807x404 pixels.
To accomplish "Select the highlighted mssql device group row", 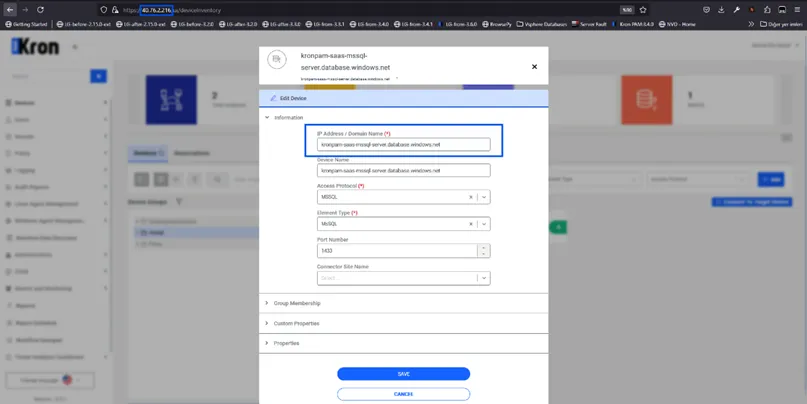I will pos(196,233).
